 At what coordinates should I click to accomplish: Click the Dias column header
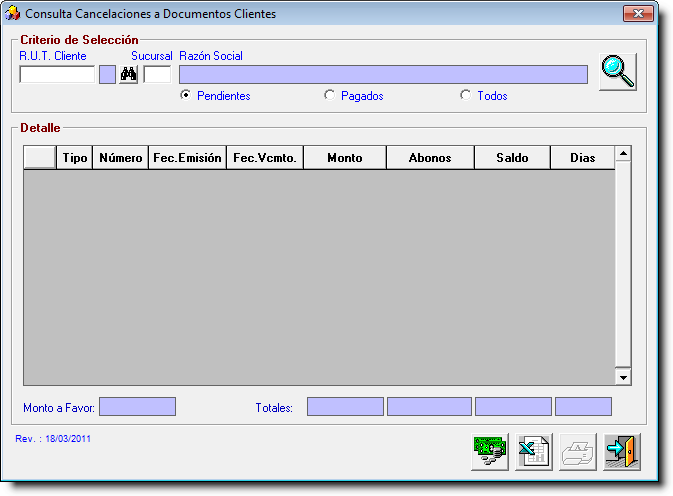pos(582,158)
